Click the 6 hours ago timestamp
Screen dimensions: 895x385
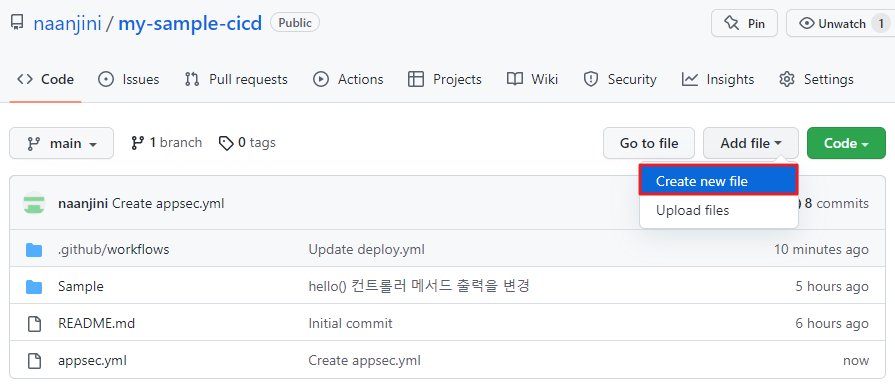point(832,323)
